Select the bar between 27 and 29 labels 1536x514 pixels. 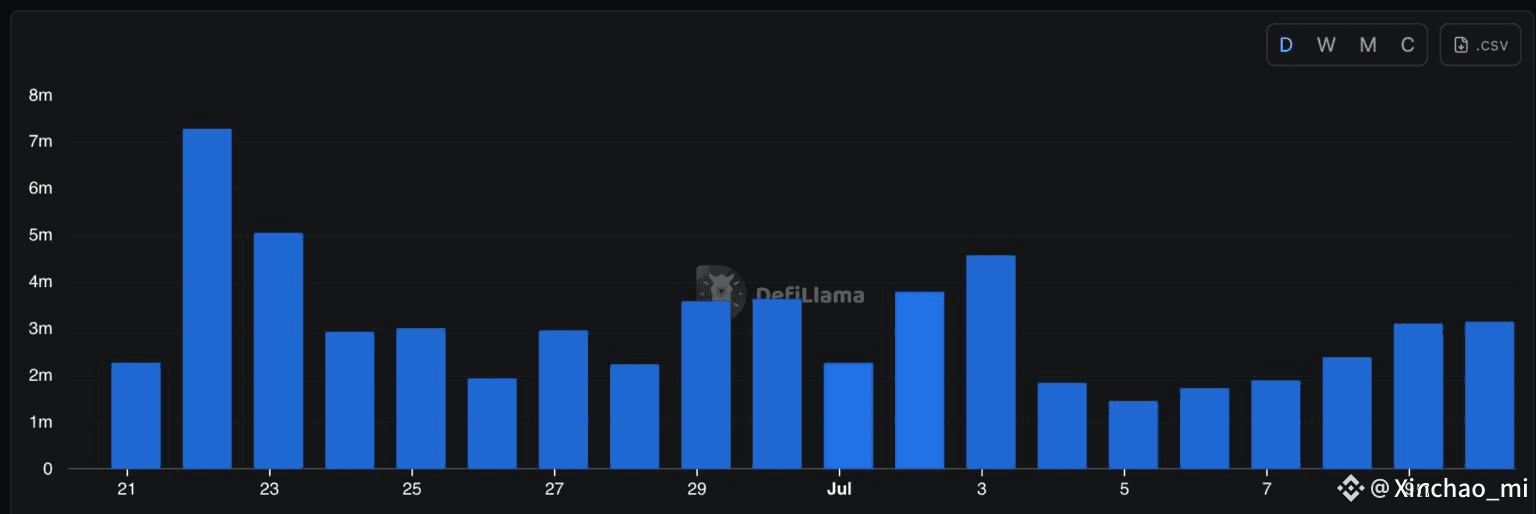point(635,416)
